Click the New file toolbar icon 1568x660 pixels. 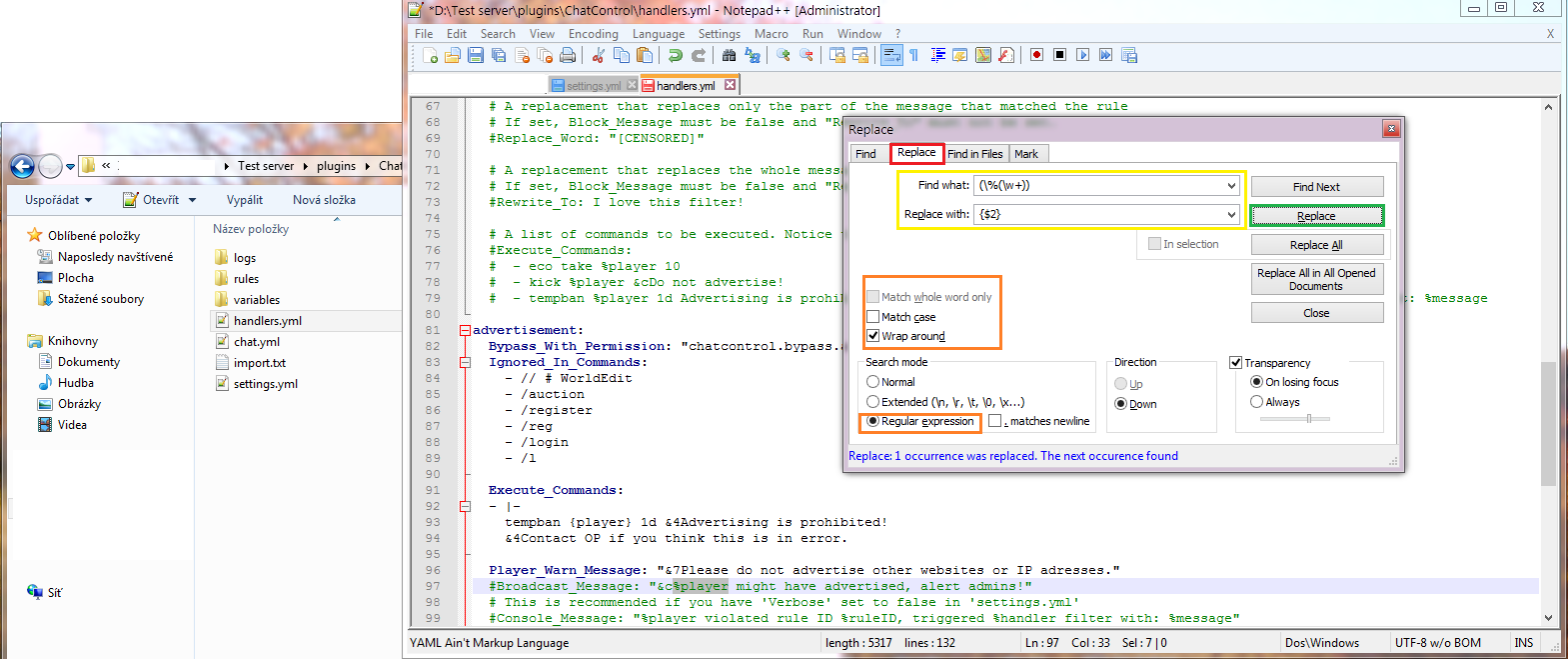[x=430, y=56]
